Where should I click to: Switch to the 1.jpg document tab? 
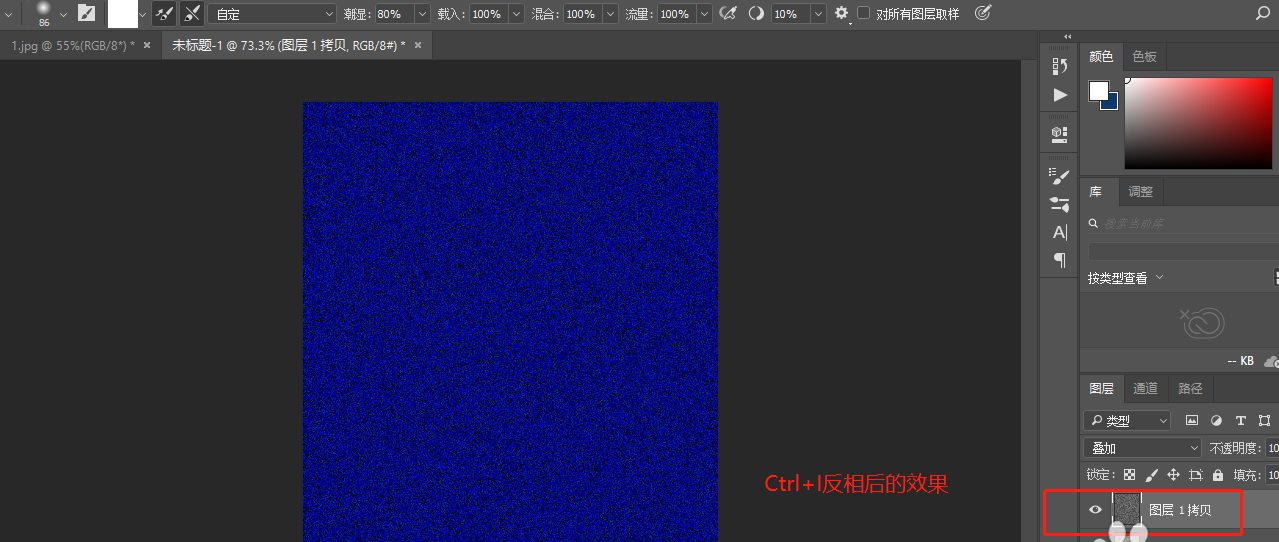pyautogui.click(x=72, y=45)
